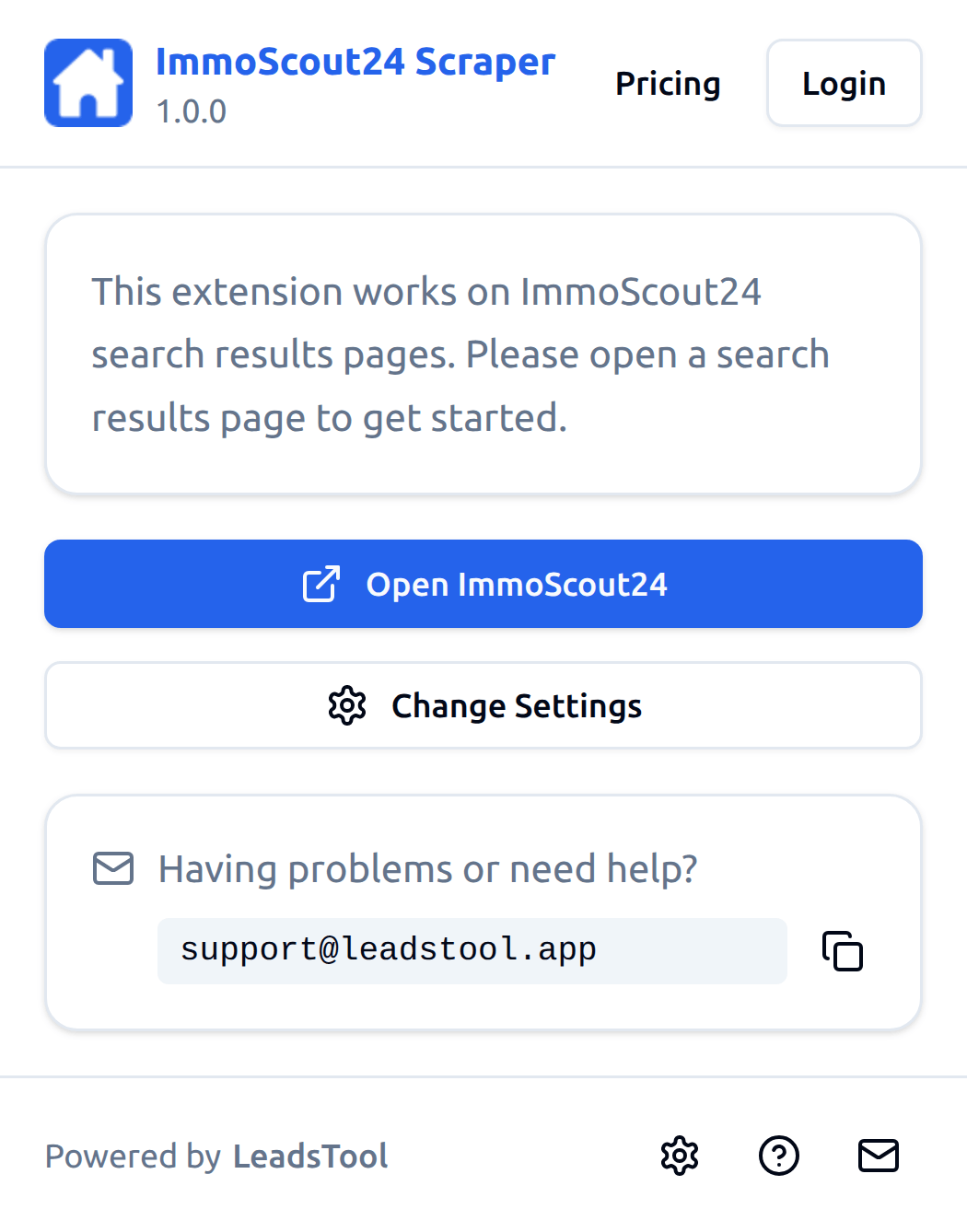Click the gear icon inside Change Settings

click(347, 706)
